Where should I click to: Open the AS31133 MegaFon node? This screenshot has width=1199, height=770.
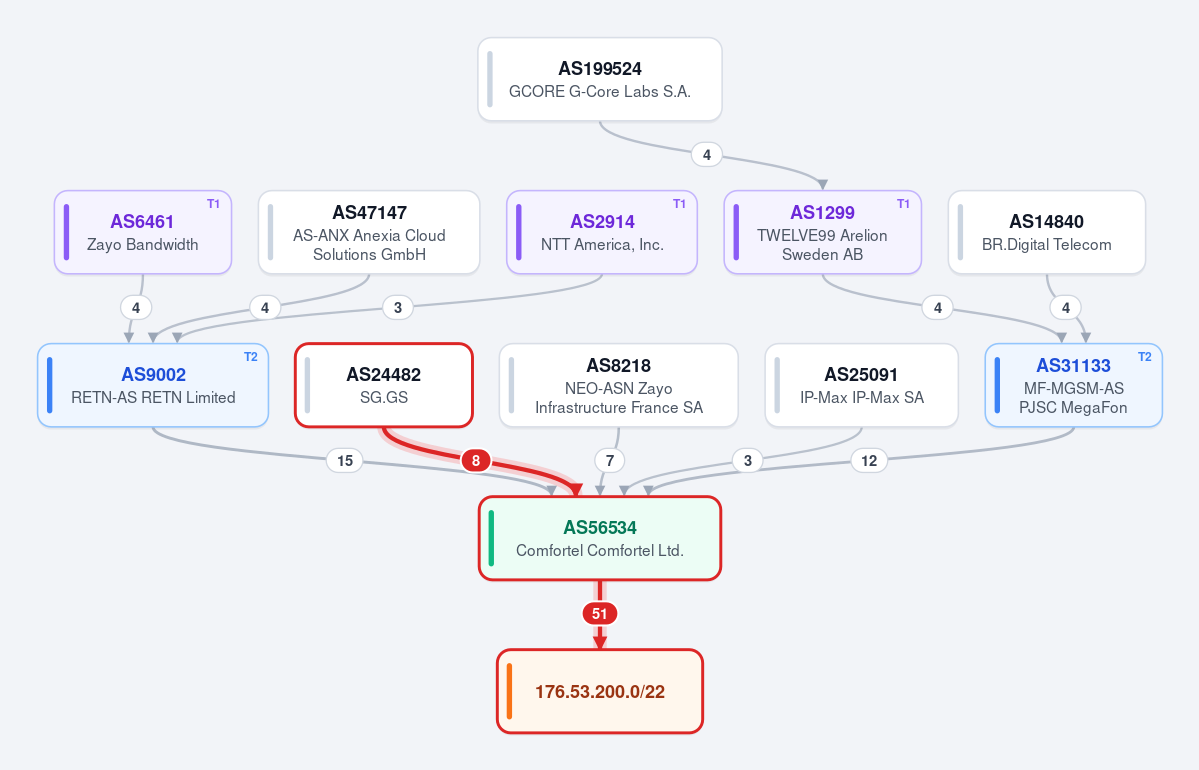coord(1074,385)
